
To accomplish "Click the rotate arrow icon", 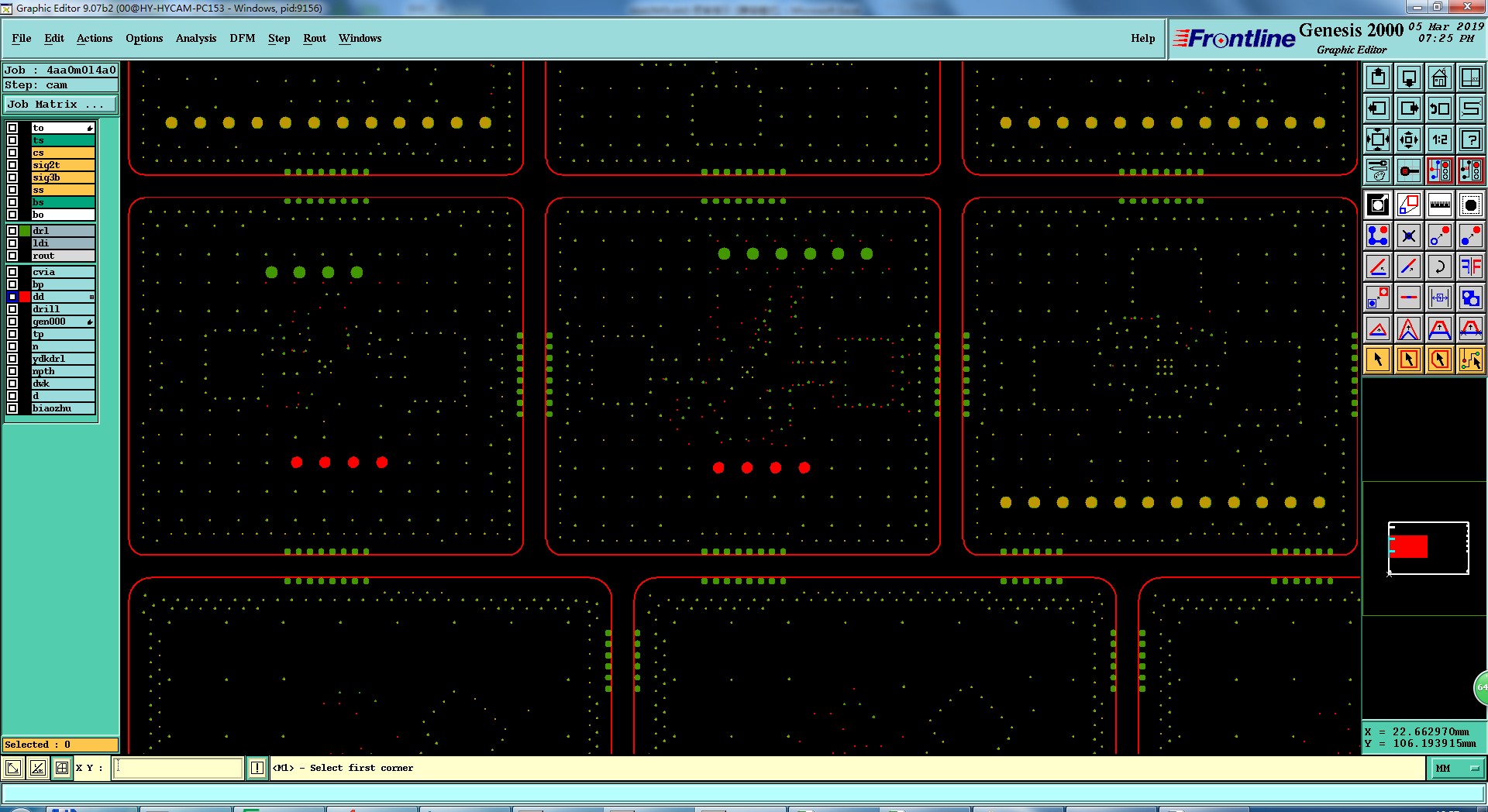I will pyautogui.click(x=1439, y=267).
